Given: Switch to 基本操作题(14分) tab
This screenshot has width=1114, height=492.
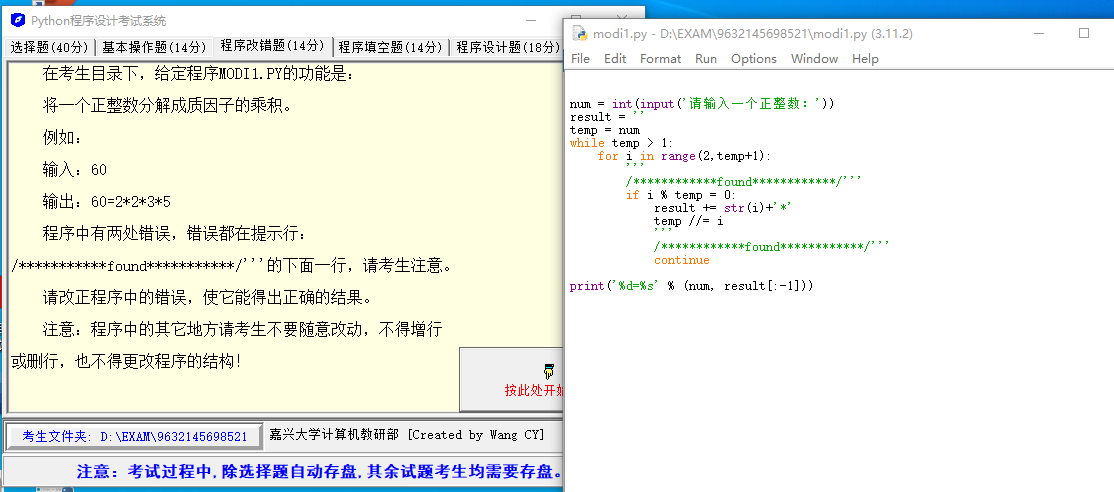Looking at the screenshot, I should (153, 48).
